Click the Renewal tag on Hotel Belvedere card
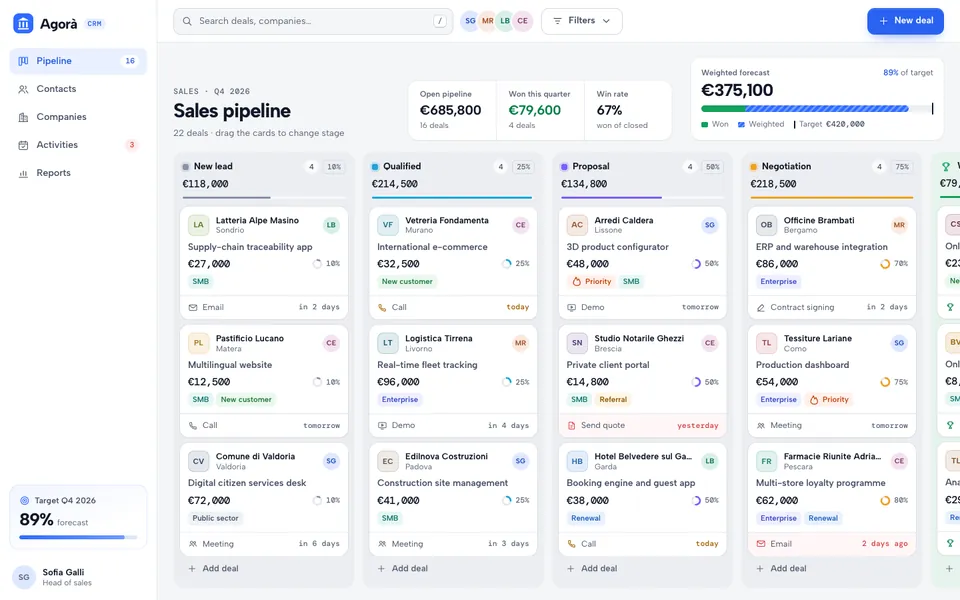Screen dimensions: 960x600 click(586, 519)
